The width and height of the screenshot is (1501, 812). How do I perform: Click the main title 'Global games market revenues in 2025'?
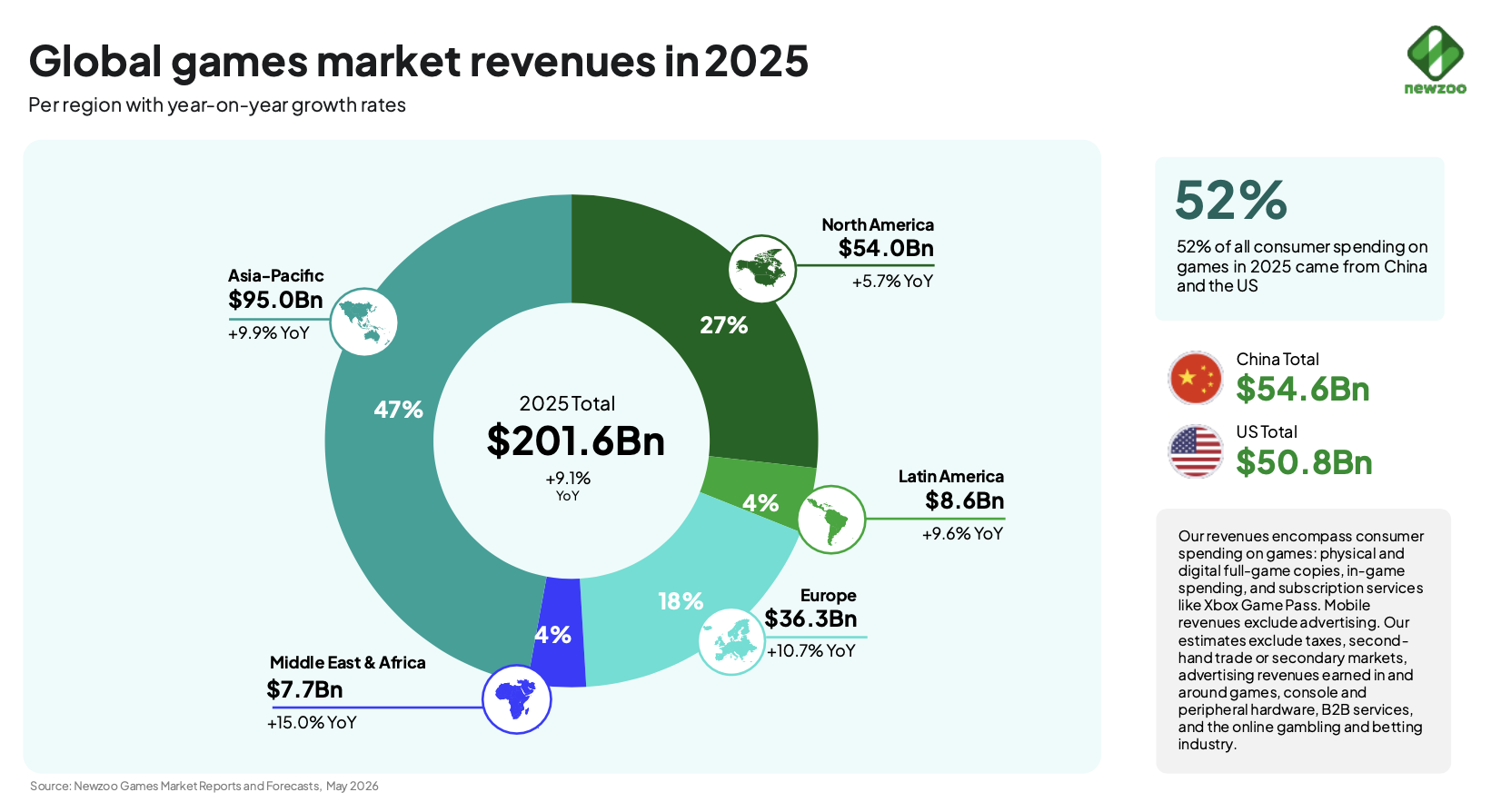click(418, 62)
